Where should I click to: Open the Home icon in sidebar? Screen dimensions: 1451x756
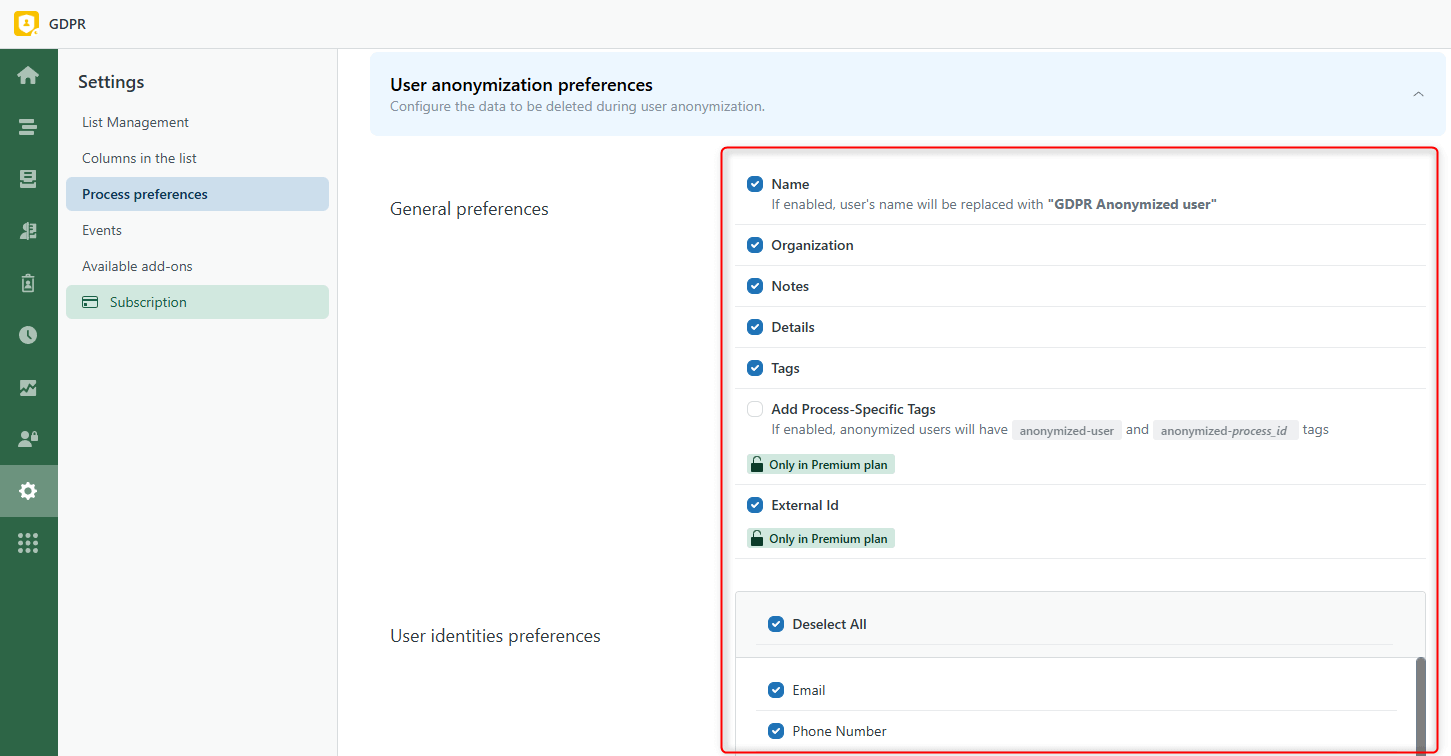point(28,75)
